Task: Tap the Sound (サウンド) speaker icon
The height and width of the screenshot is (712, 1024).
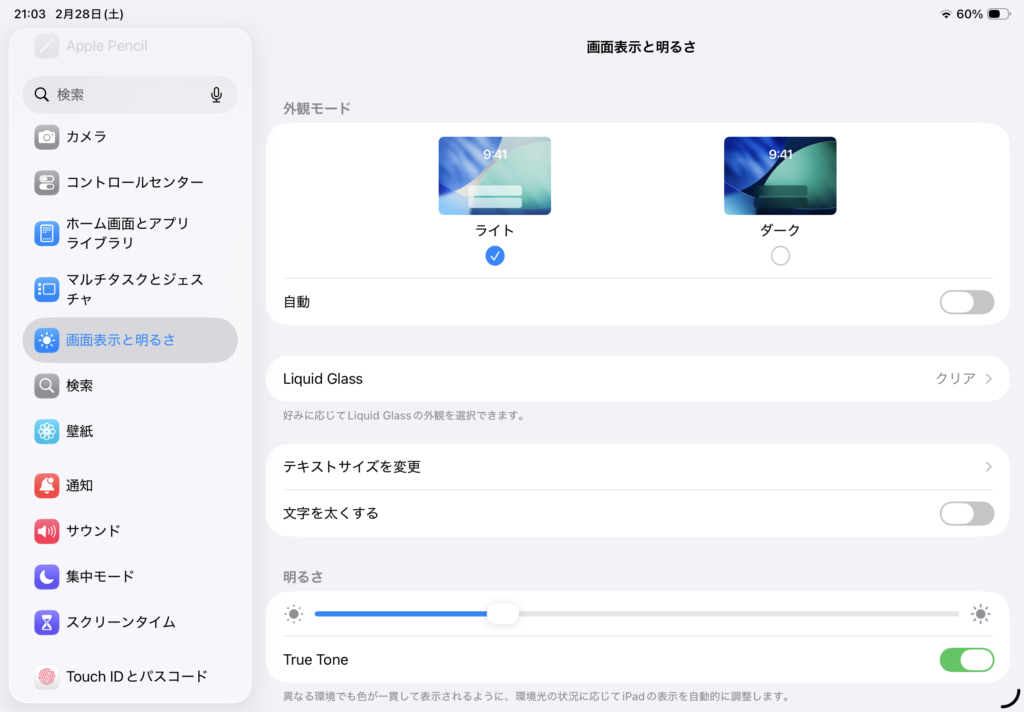Action: 47,531
